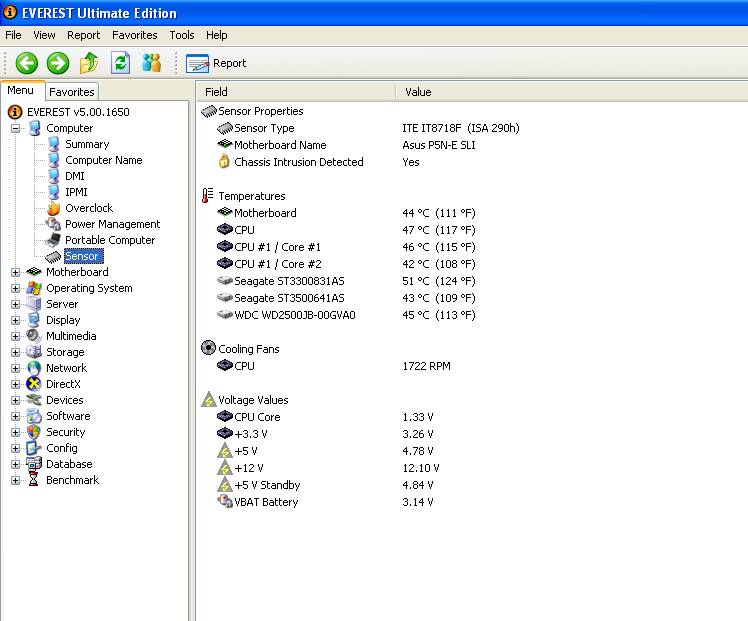Refresh the sensor page

coord(120,63)
